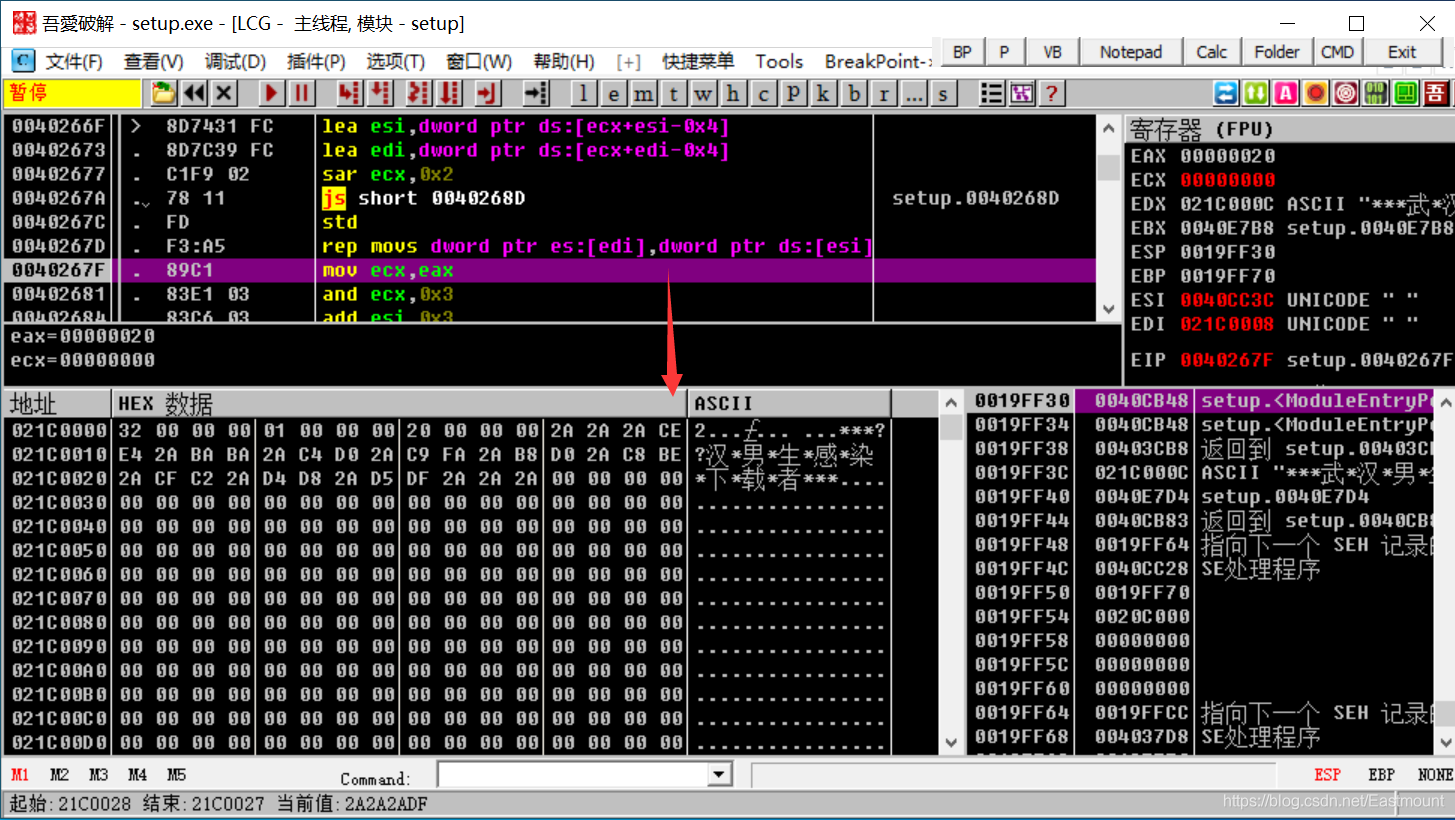
Task: Restart the program with rewind icon
Action: (x=194, y=93)
